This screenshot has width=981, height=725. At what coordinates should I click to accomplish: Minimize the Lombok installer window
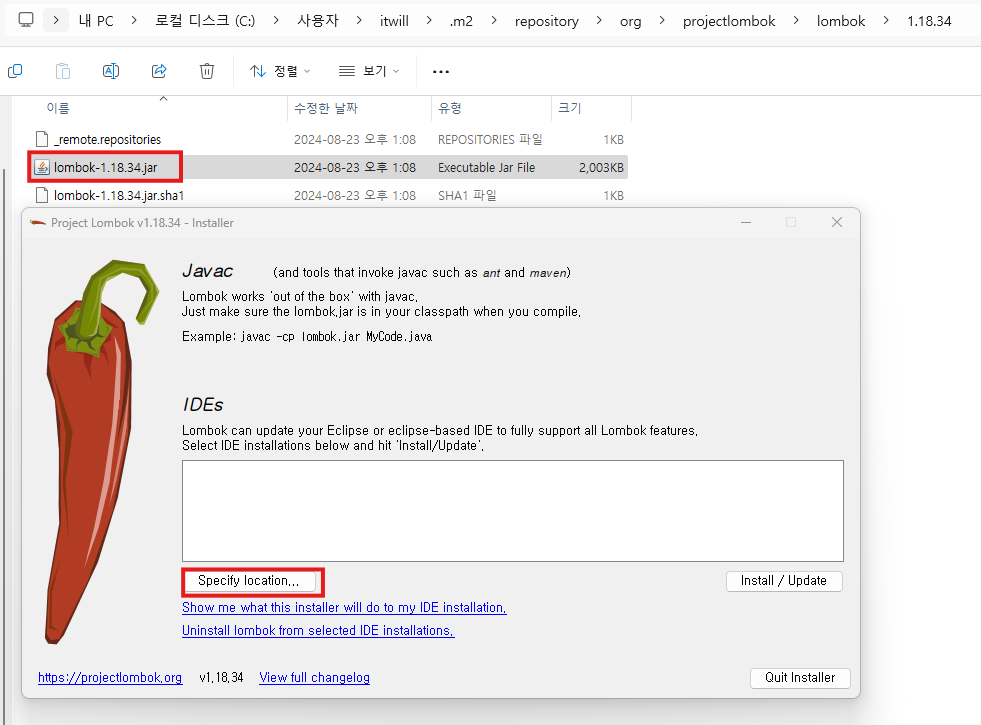[x=746, y=222]
